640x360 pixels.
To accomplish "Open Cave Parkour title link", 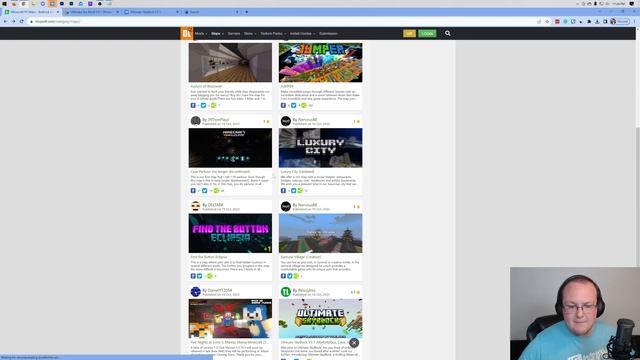I will click(220, 171).
